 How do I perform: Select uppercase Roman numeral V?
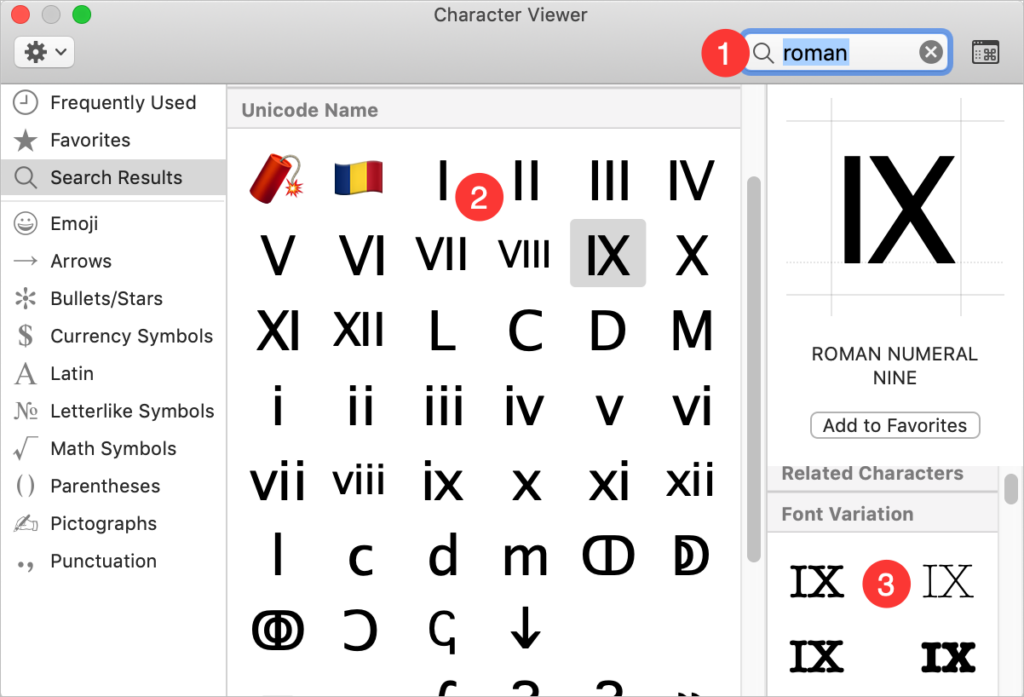[278, 255]
